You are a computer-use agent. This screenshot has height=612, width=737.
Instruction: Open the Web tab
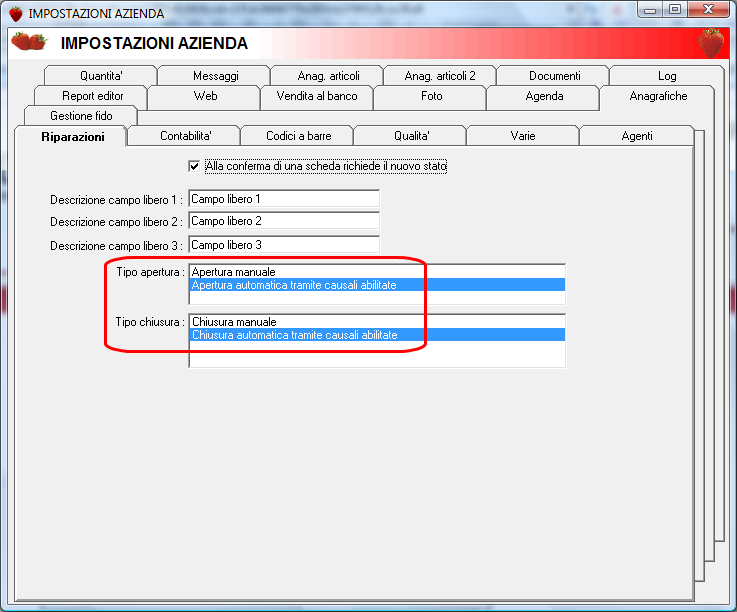click(x=205, y=96)
